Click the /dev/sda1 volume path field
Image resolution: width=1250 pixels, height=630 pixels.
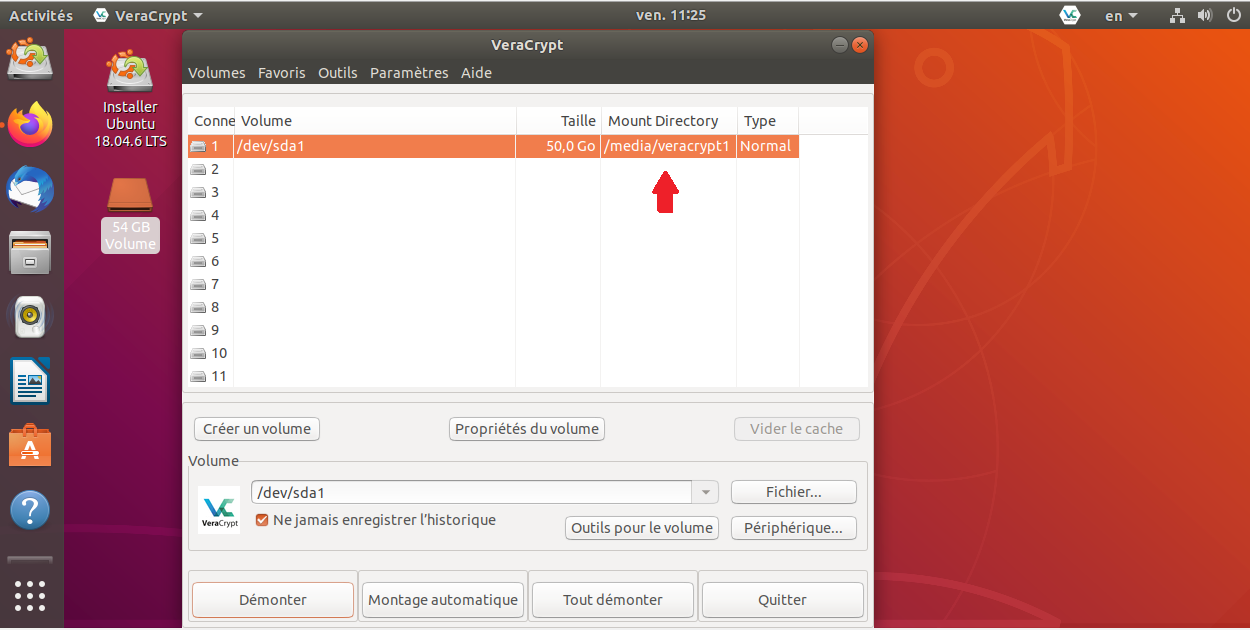tap(470, 492)
